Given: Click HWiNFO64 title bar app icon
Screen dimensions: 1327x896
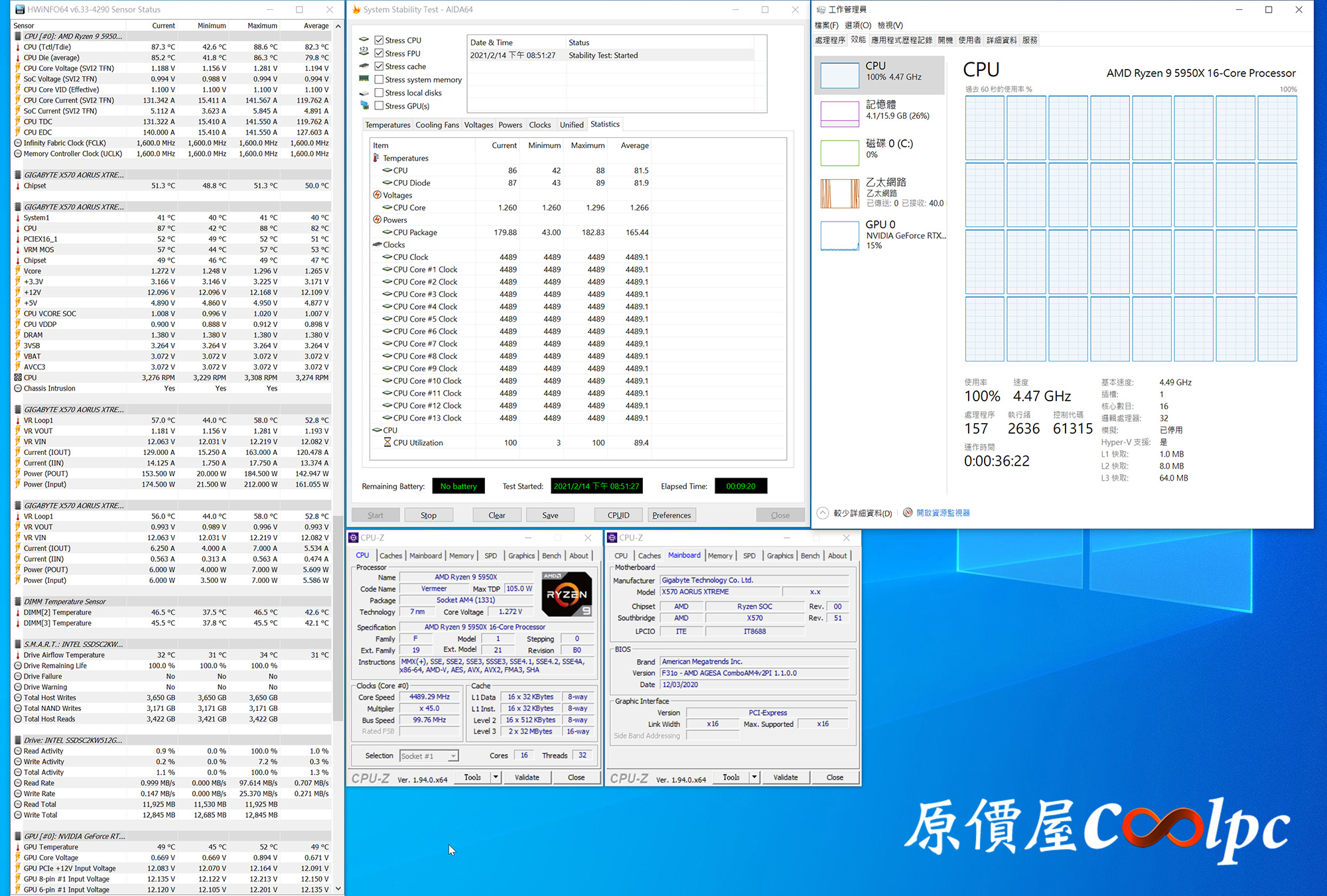Looking at the screenshot, I should pos(20,9).
